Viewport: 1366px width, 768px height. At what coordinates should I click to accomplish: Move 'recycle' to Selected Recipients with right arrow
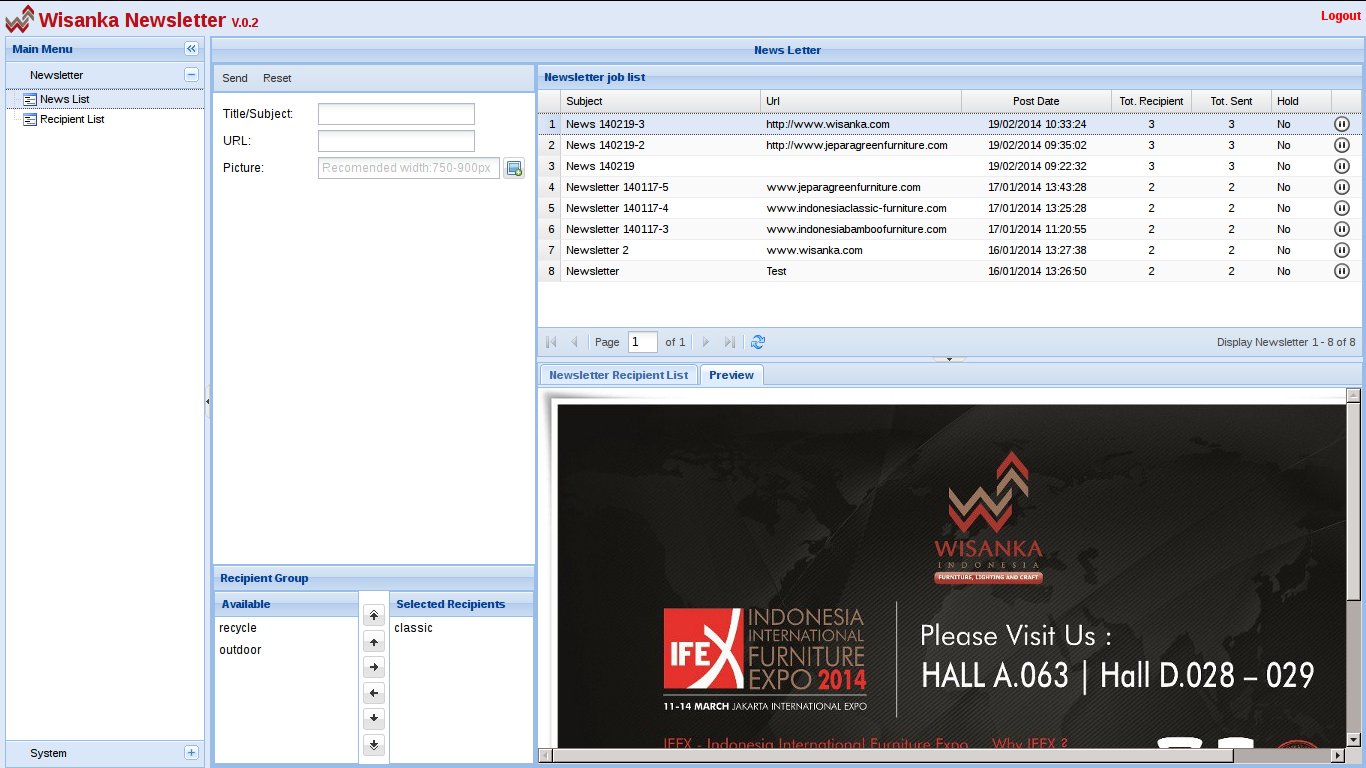pyautogui.click(x=374, y=667)
